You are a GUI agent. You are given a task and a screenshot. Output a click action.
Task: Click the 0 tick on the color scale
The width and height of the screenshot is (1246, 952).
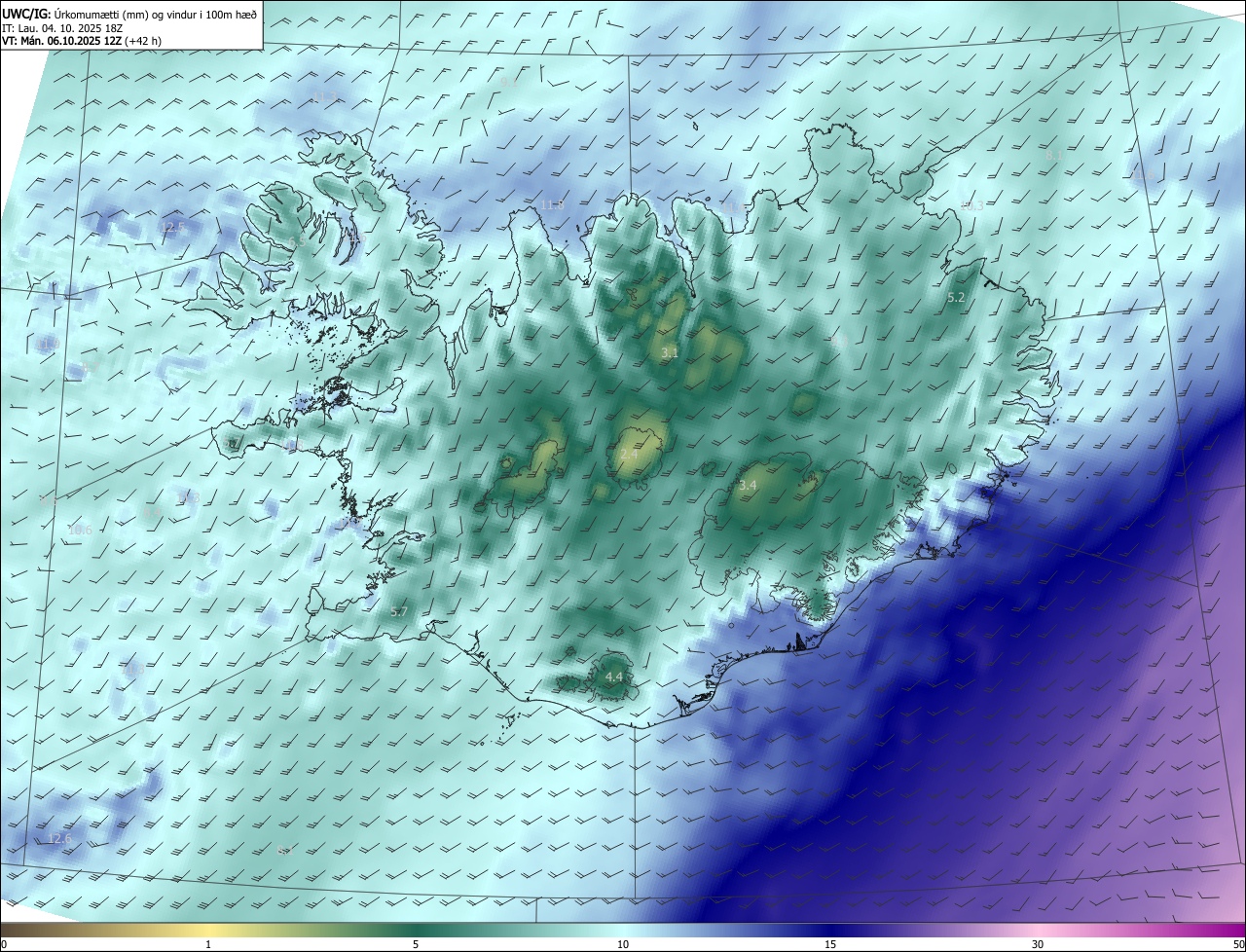tap(4, 944)
